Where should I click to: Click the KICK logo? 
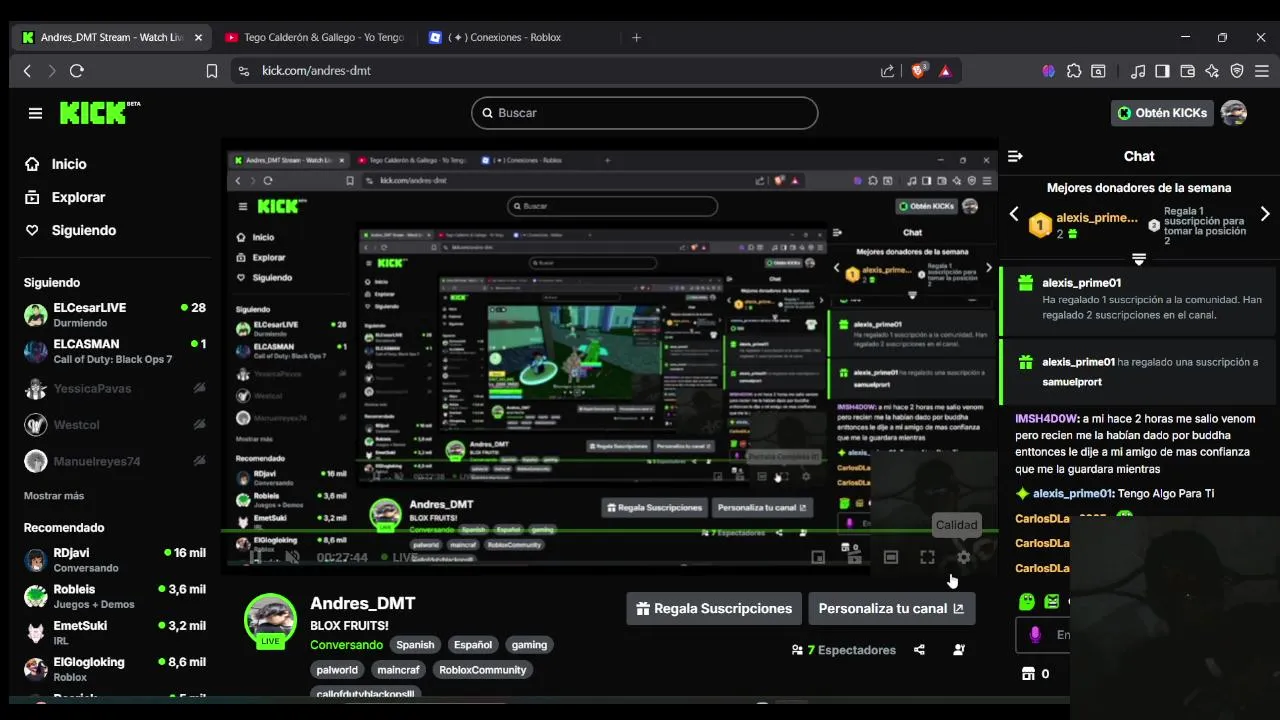(x=99, y=112)
